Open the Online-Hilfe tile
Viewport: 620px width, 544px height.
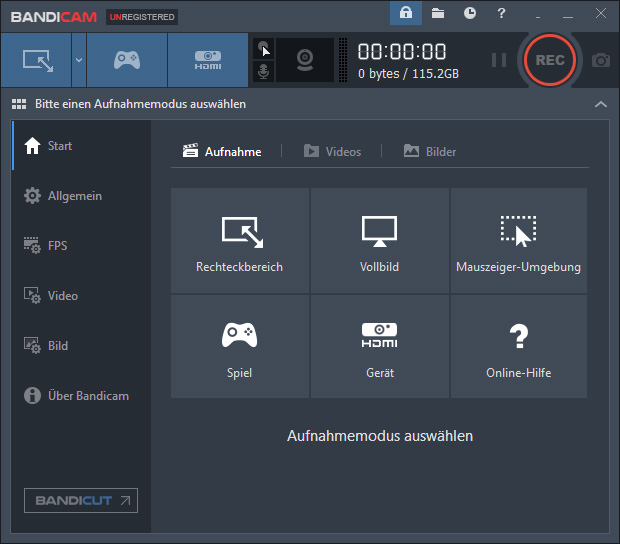coord(518,346)
